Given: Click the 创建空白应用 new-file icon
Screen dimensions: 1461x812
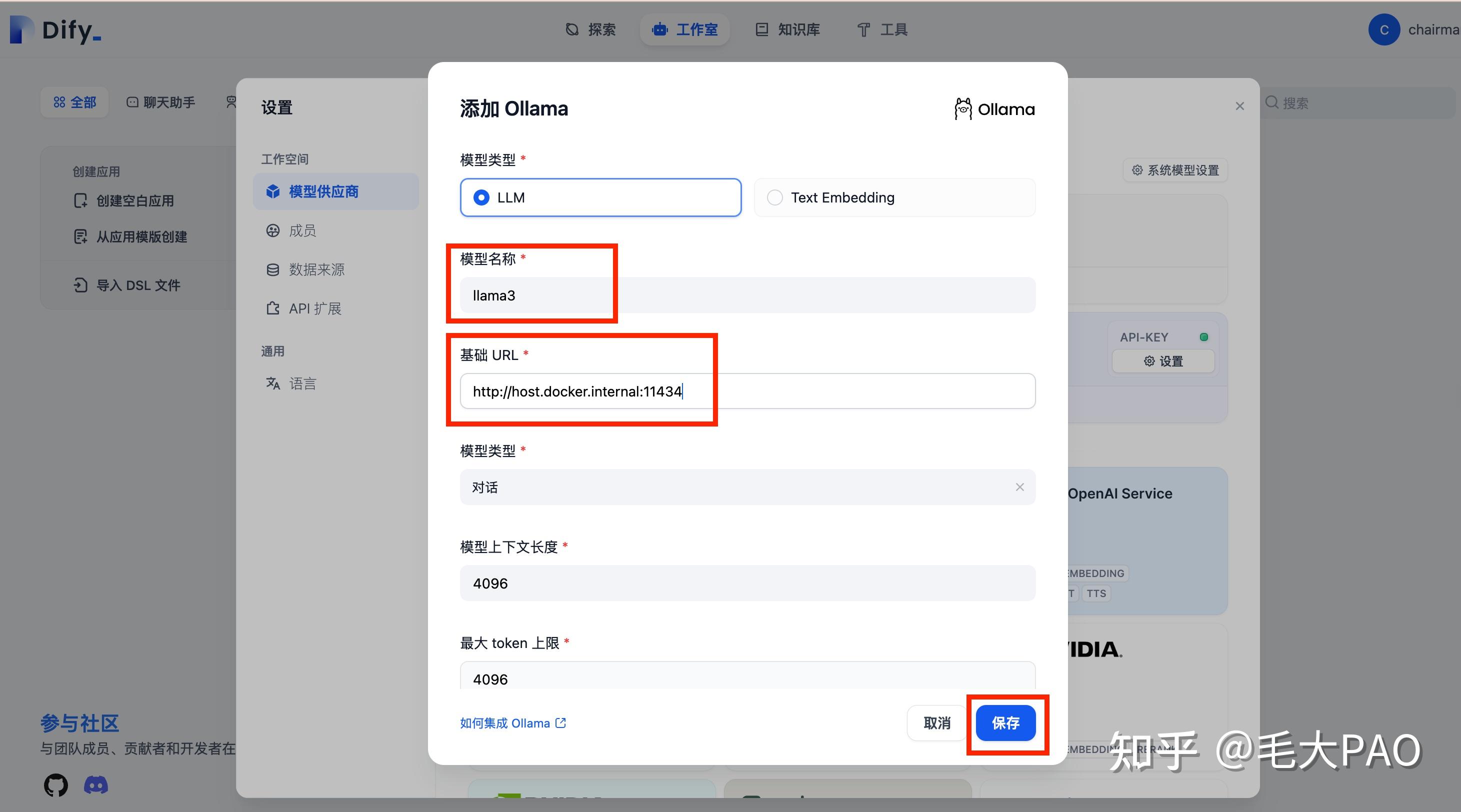Looking at the screenshot, I should pyautogui.click(x=80, y=200).
